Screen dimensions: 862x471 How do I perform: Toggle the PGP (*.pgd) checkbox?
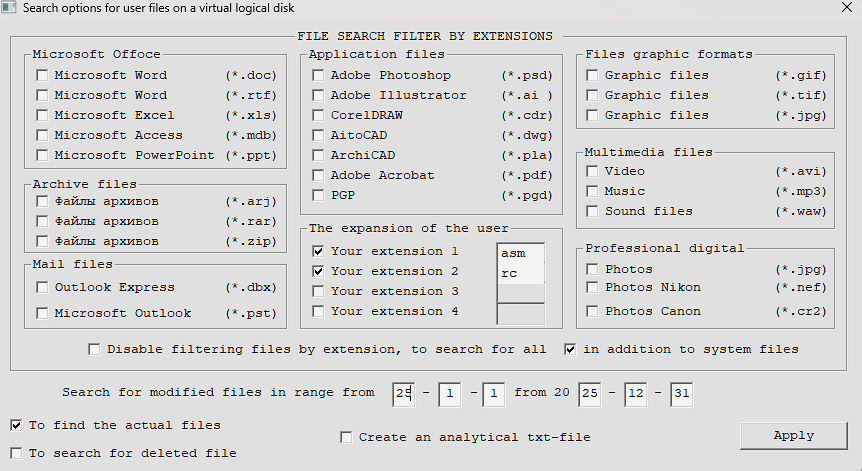tap(318, 195)
